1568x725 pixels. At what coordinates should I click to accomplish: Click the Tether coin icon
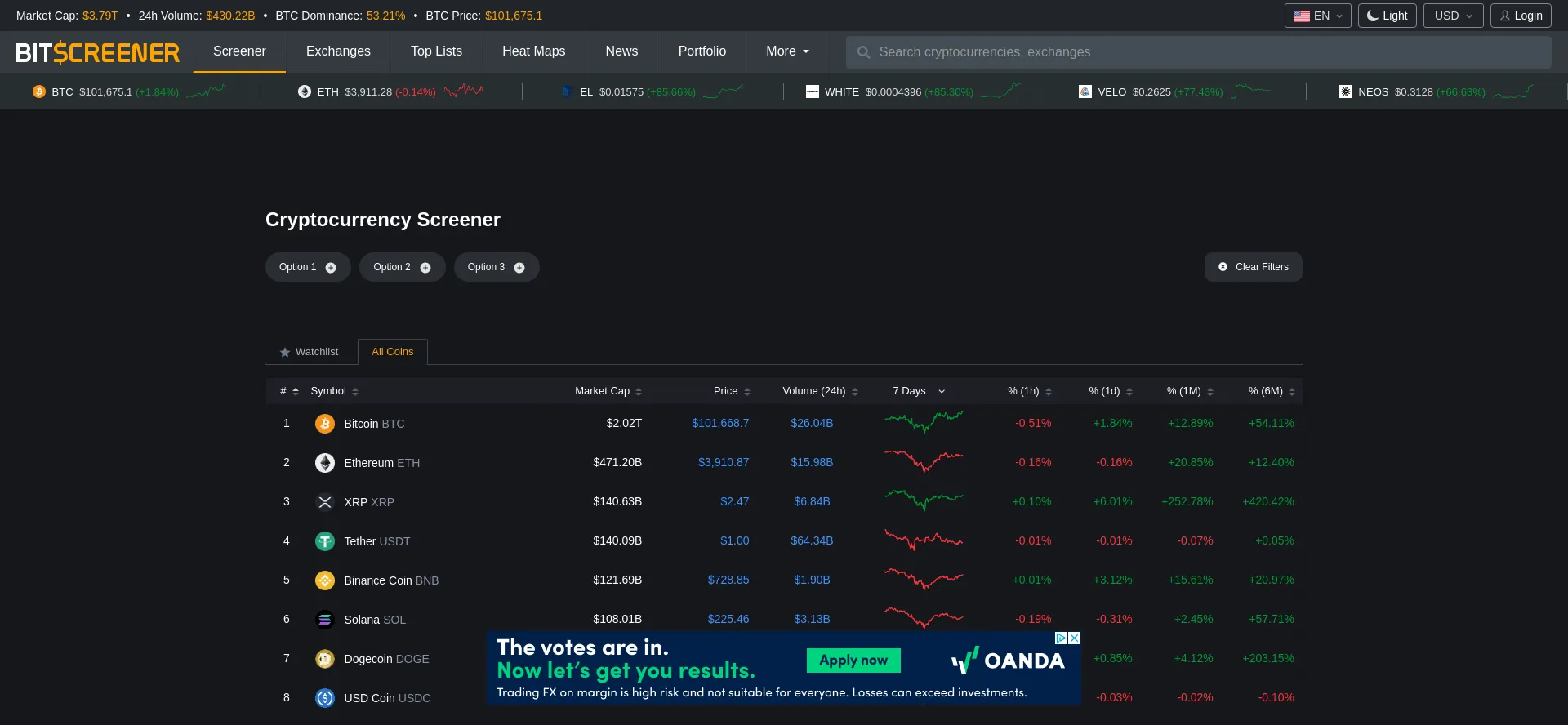pyautogui.click(x=325, y=541)
